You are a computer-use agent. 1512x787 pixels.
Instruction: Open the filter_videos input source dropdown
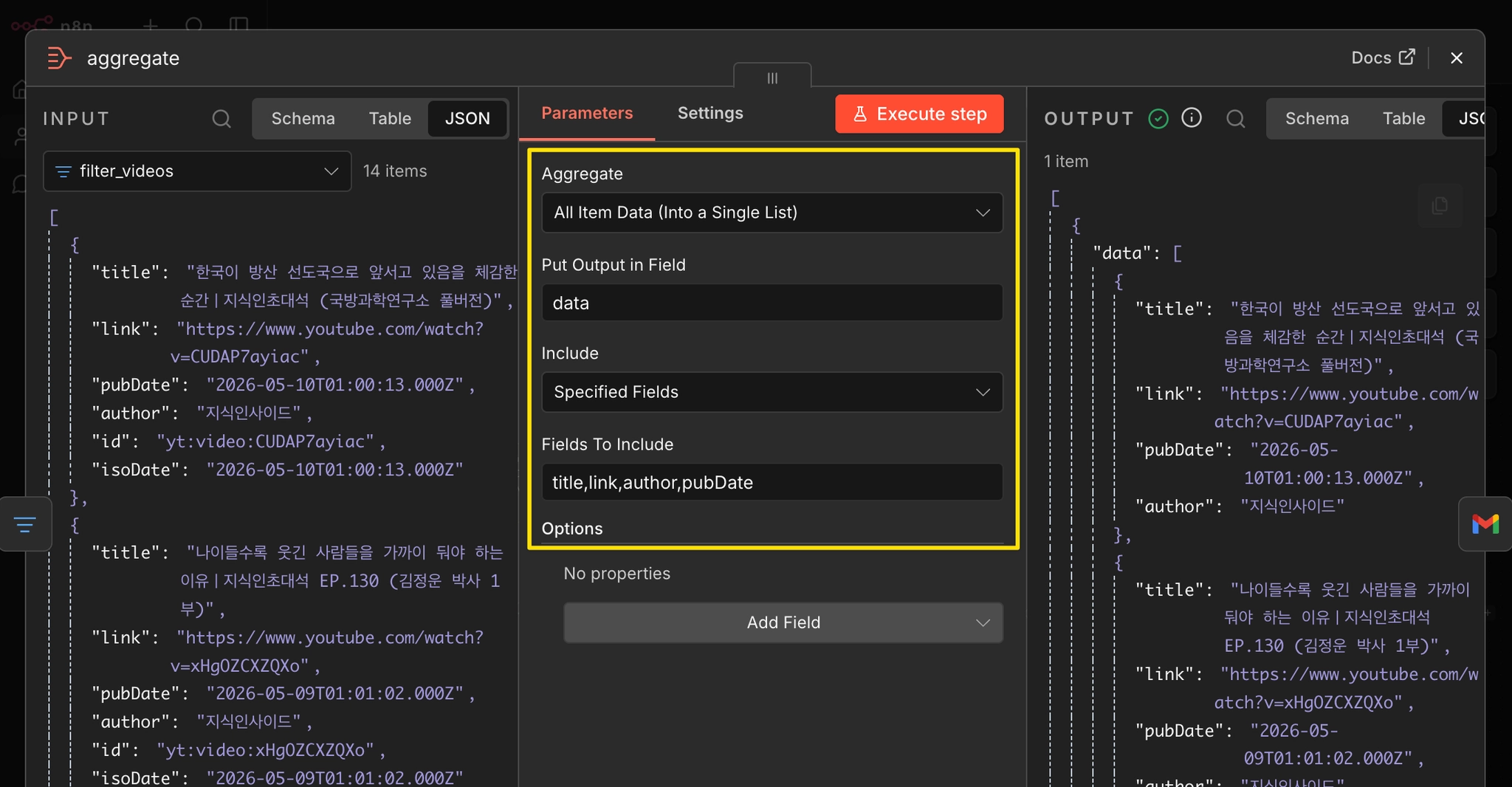pos(197,171)
